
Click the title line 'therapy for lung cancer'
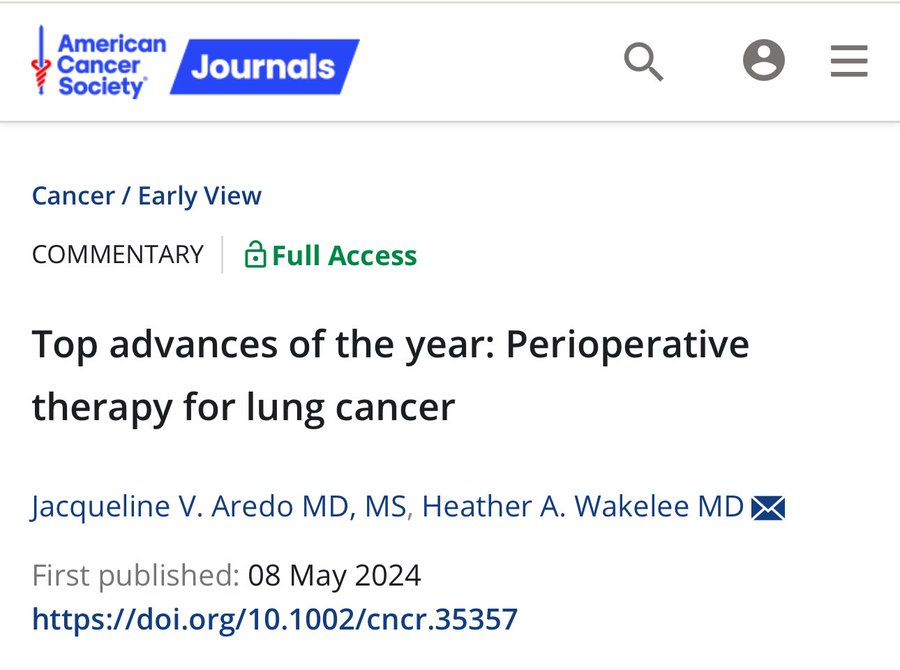tap(243, 408)
